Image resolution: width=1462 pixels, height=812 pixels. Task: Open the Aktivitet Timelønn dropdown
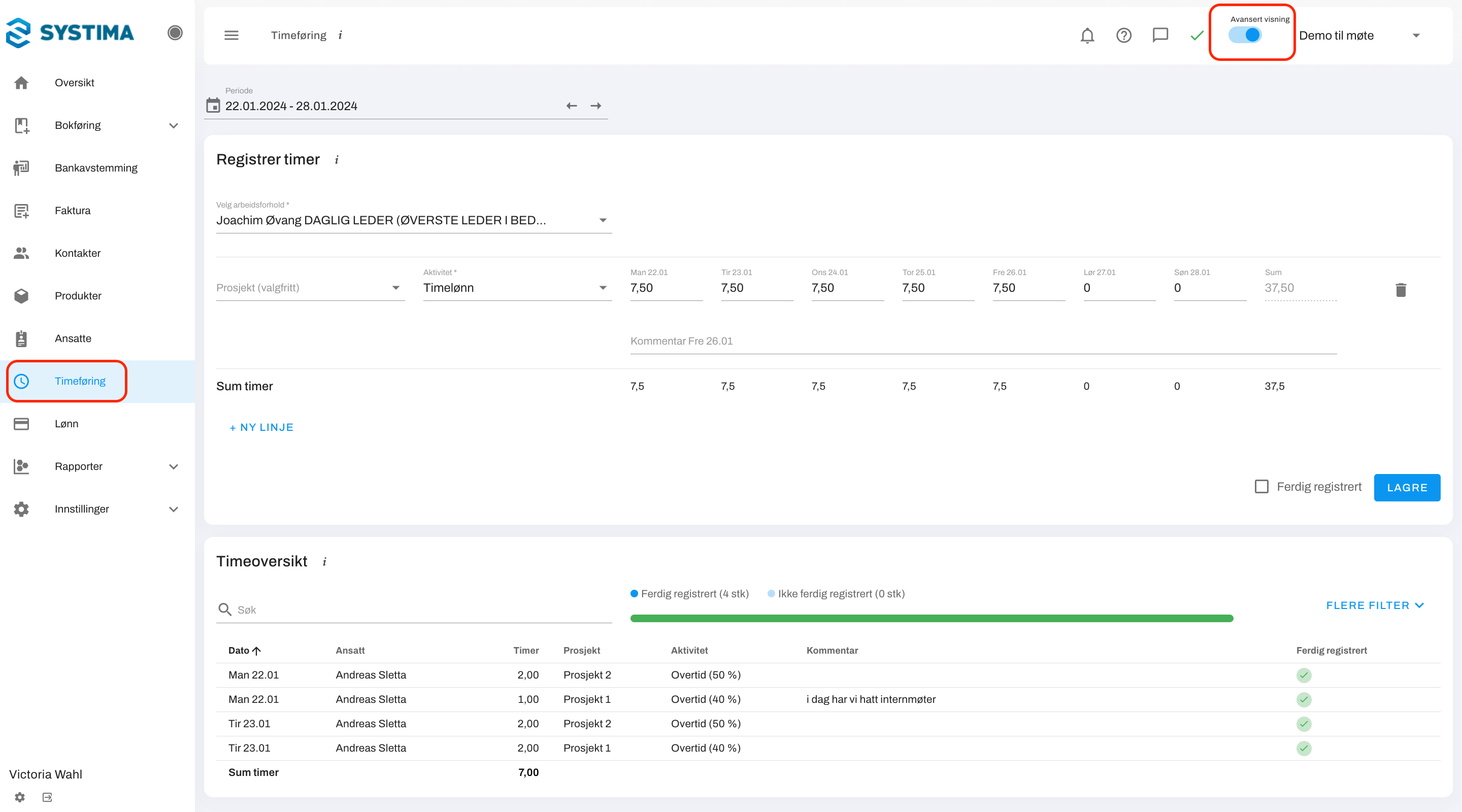tap(516, 288)
